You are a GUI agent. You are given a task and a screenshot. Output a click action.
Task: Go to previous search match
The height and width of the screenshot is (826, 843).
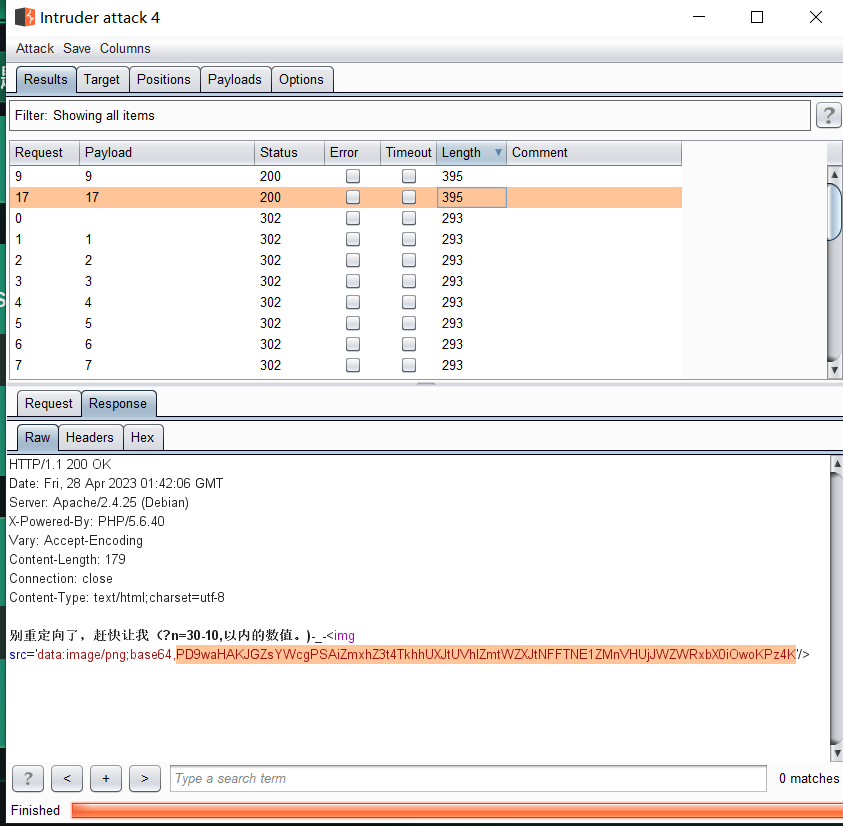coord(66,778)
